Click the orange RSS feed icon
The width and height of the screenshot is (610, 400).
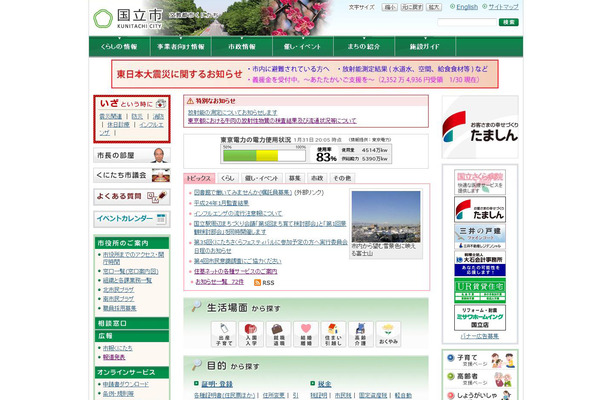[257, 282]
